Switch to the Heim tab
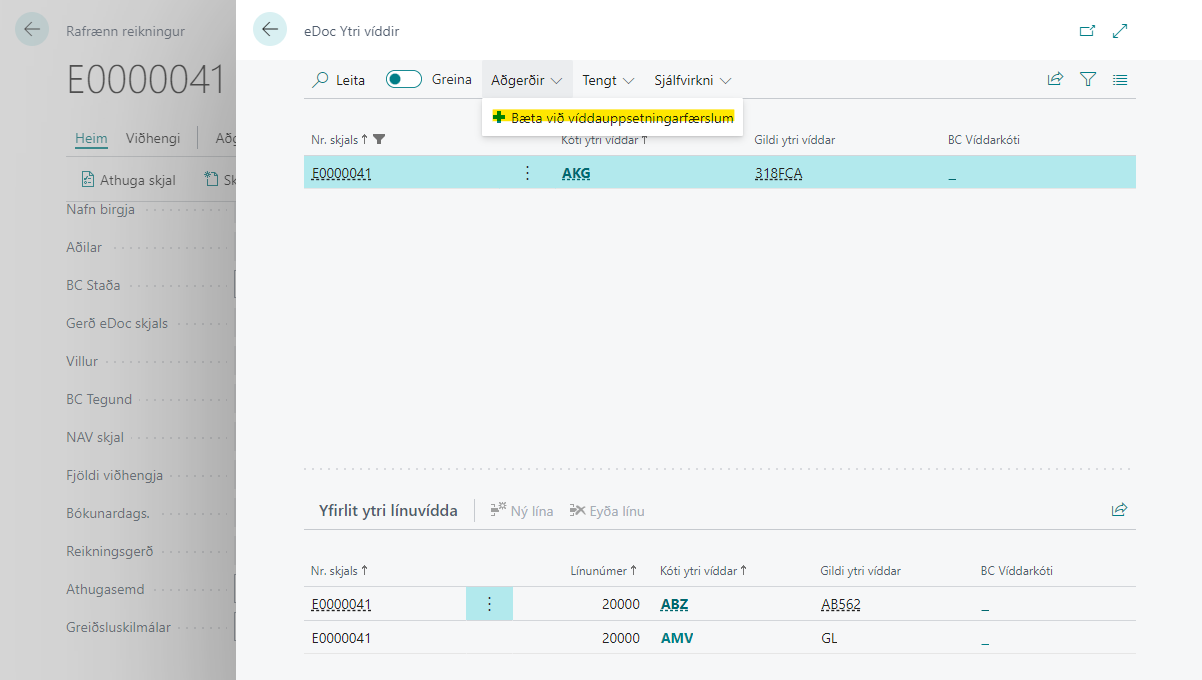This screenshot has height=680, width=1202. coord(91,138)
